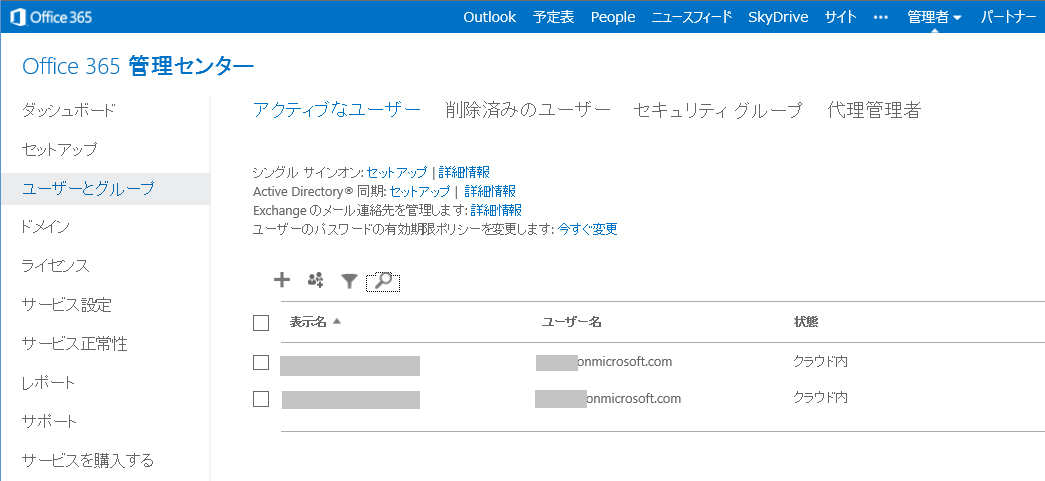The width and height of the screenshot is (1045, 481).
Task: Click セットアップ link for シングル サインオン
Action: click(397, 173)
